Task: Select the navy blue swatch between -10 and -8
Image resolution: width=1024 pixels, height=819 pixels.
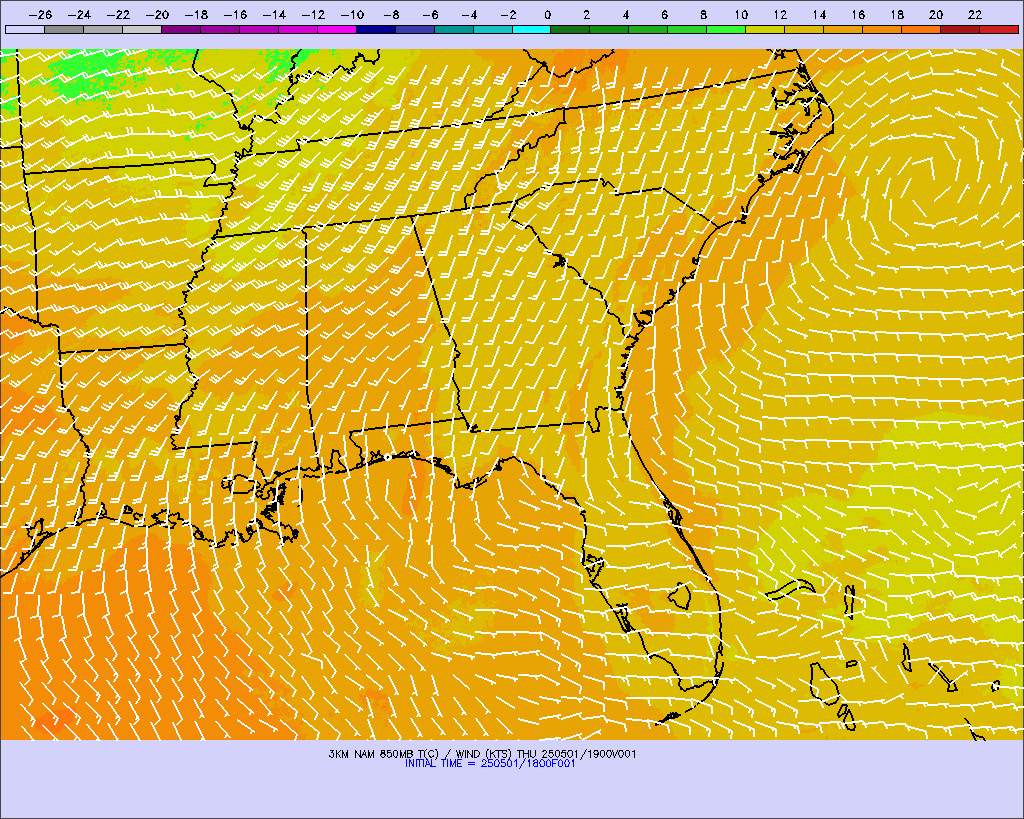Action: pyautogui.click(x=376, y=29)
